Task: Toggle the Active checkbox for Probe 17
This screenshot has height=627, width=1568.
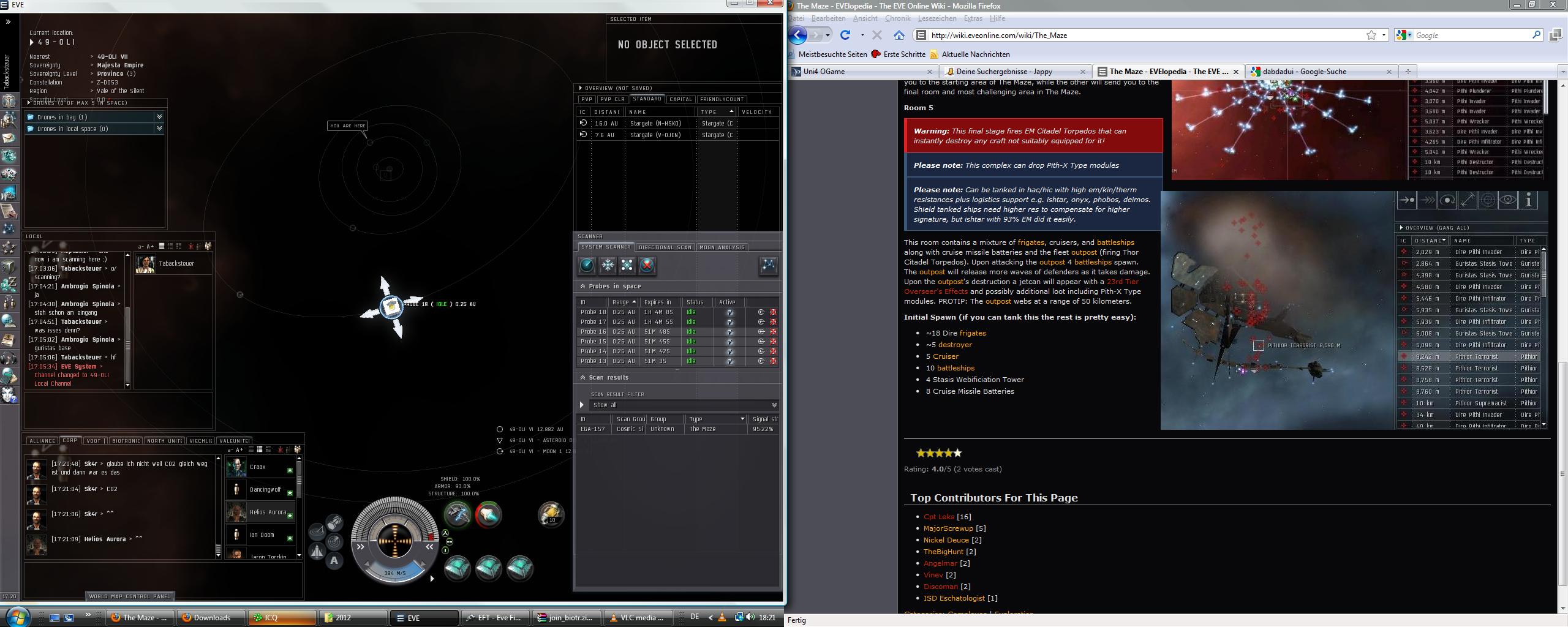Action: click(729, 322)
